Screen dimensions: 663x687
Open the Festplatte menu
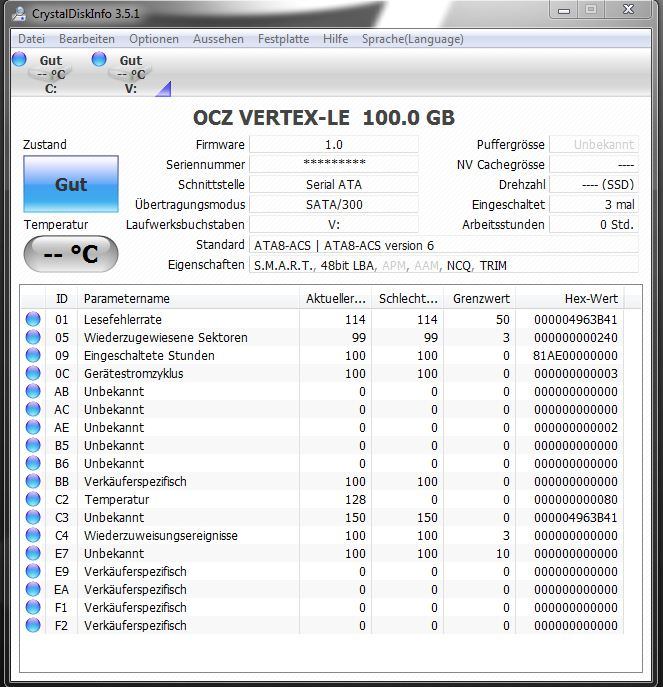coord(284,39)
